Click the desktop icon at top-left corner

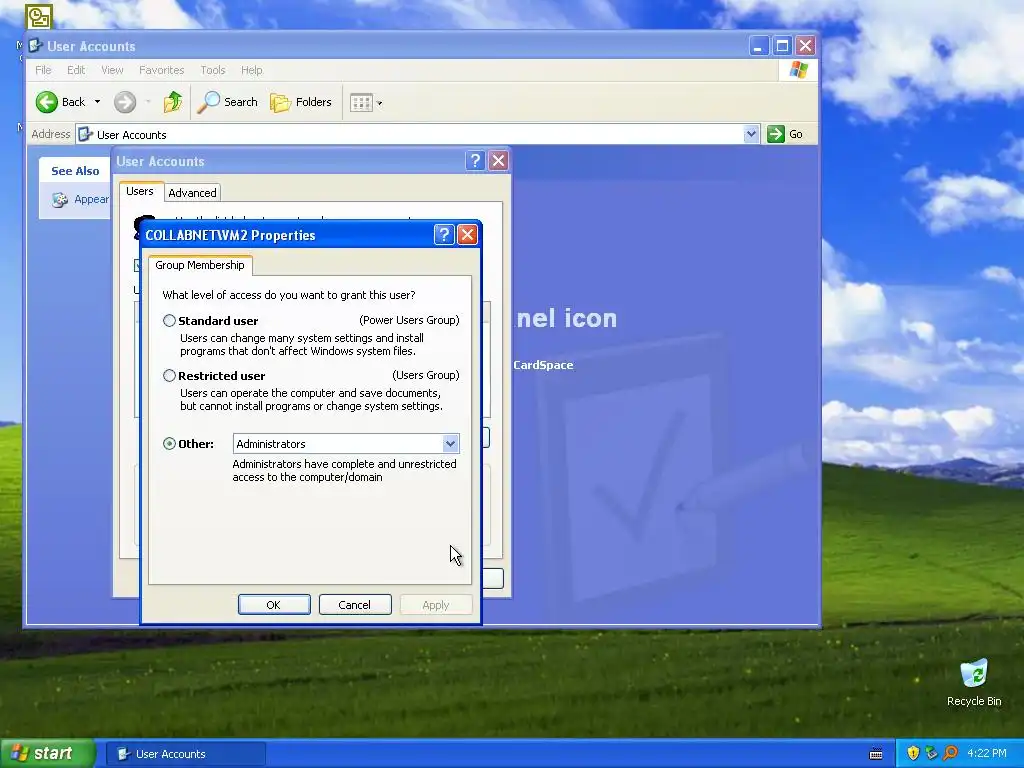tap(39, 16)
